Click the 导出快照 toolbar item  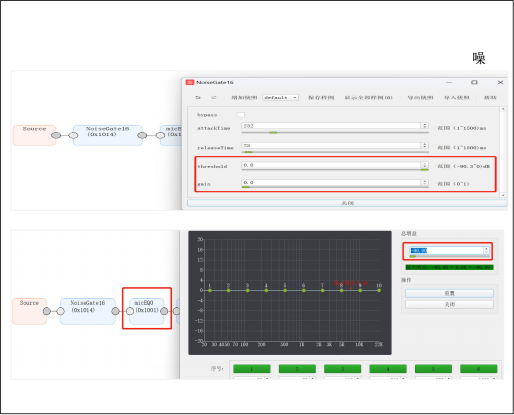(x=420, y=98)
